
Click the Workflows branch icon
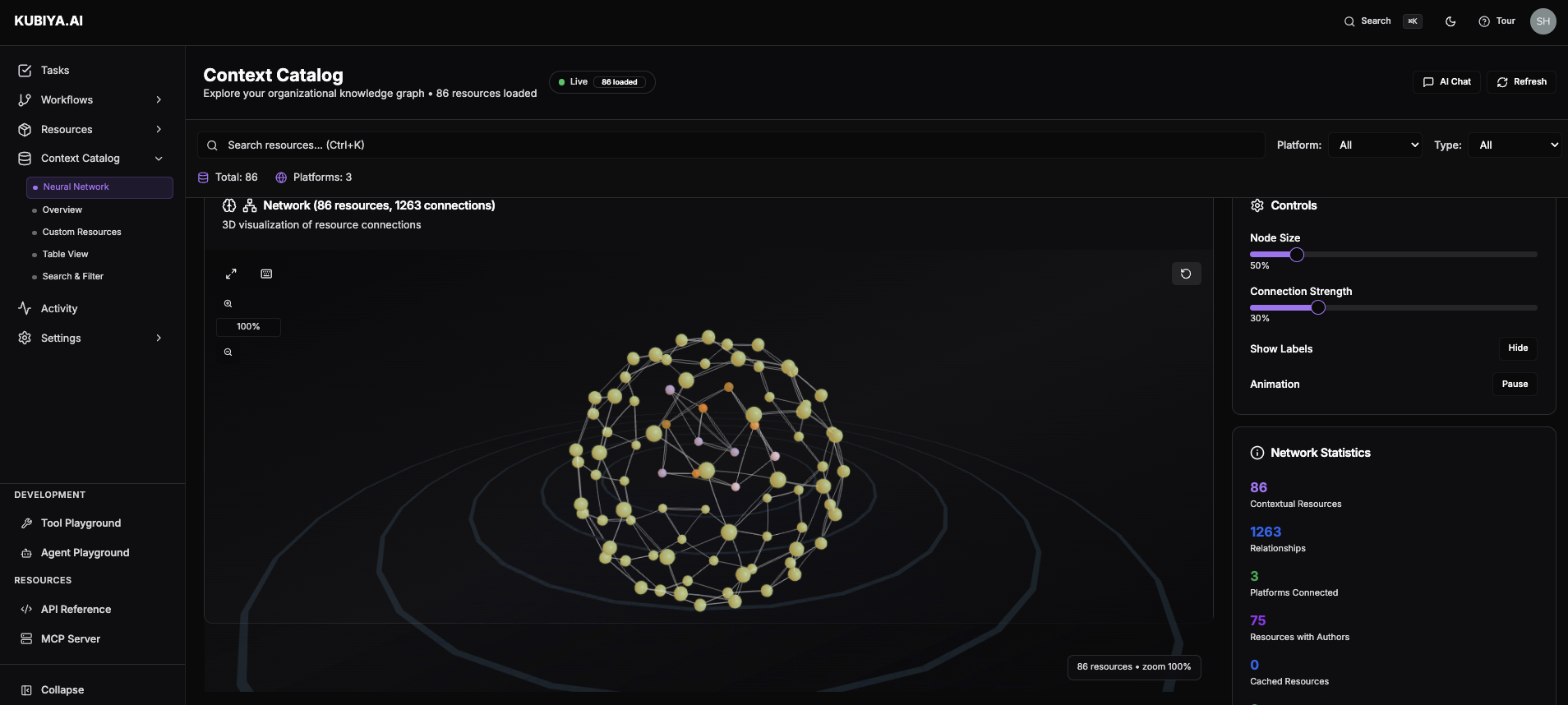25,100
